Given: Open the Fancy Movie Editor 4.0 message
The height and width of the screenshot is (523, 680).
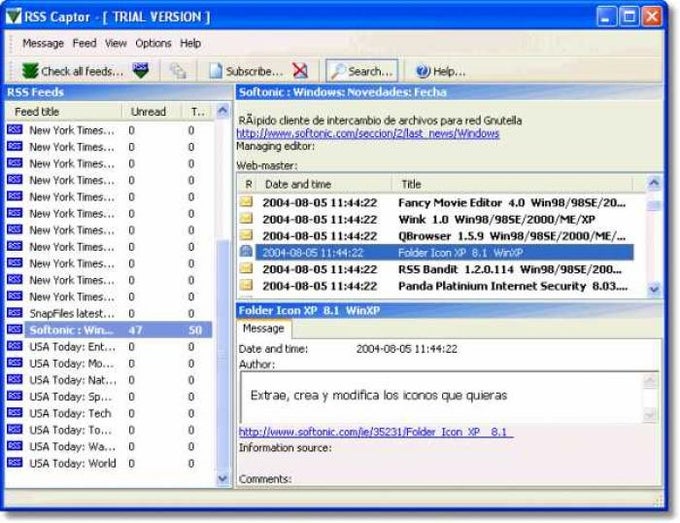Looking at the screenshot, I should tap(435, 203).
